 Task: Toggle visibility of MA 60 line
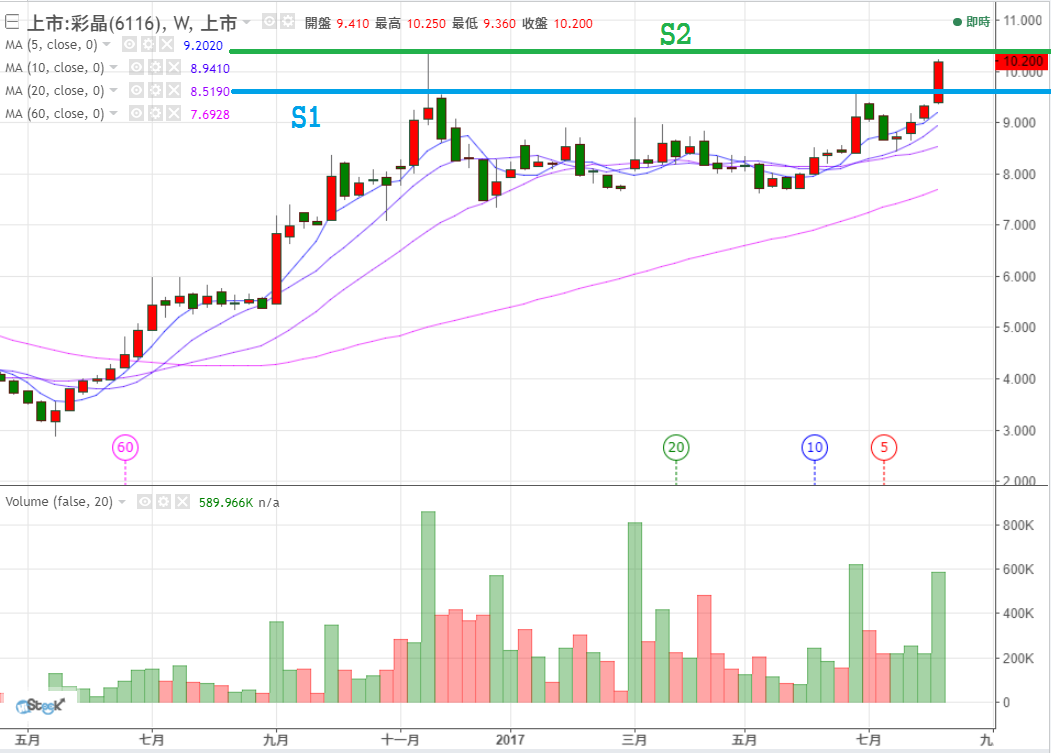(x=136, y=114)
